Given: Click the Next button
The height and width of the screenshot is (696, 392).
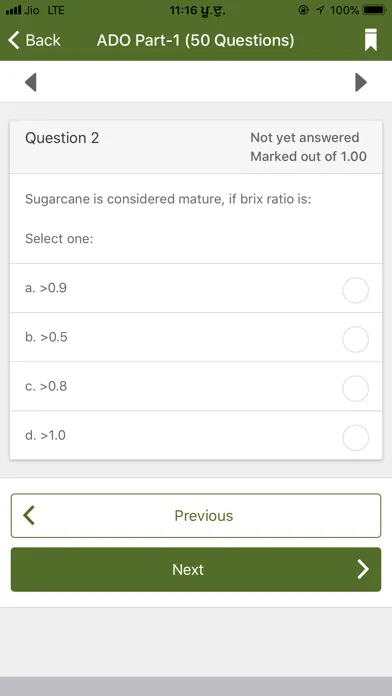Looking at the screenshot, I should (x=196, y=569).
